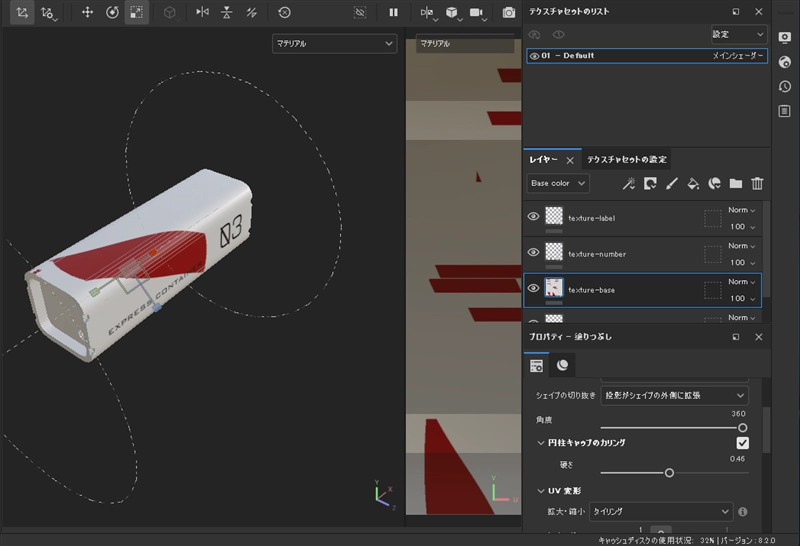Collapse the UV 変形 section
Viewport: 800px width, 546px height.
(541, 491)
